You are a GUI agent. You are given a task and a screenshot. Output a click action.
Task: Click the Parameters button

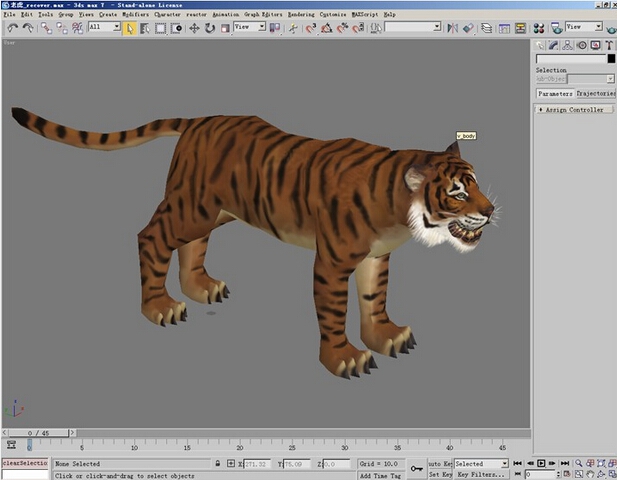point(555,94)
